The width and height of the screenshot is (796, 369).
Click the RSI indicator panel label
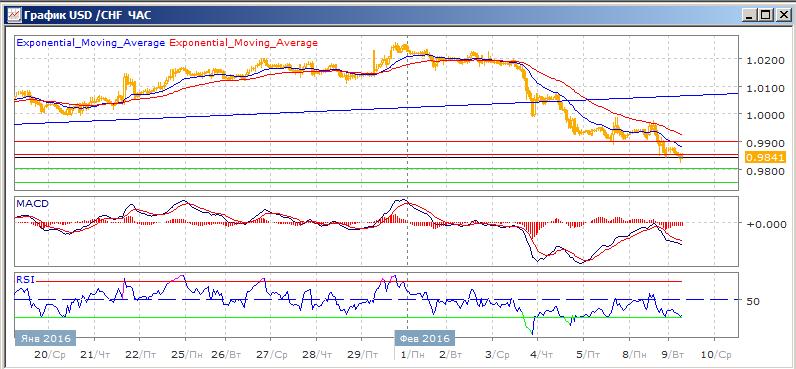[x=25, y=278]
